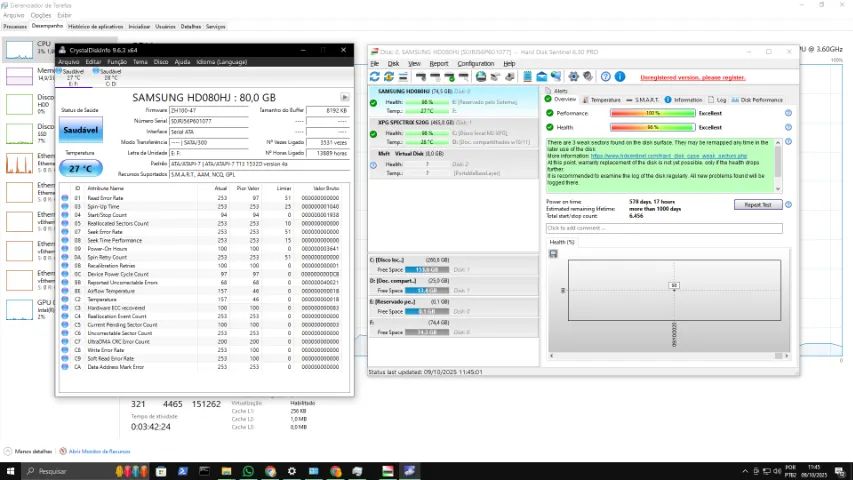The width and height of the screenshot is (853, 480).
Task: Click right arrow of Health graph scrollbar
Action: coord(787,355)
